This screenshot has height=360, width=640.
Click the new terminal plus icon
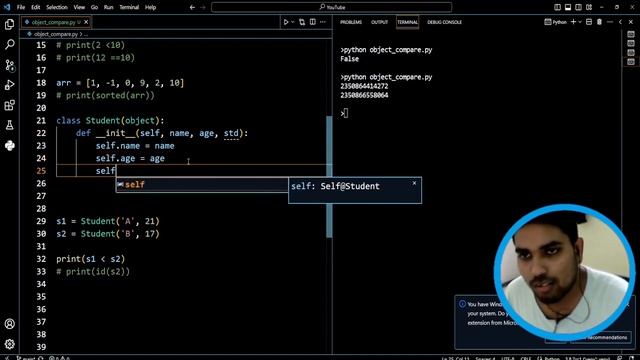click(573, 22)
